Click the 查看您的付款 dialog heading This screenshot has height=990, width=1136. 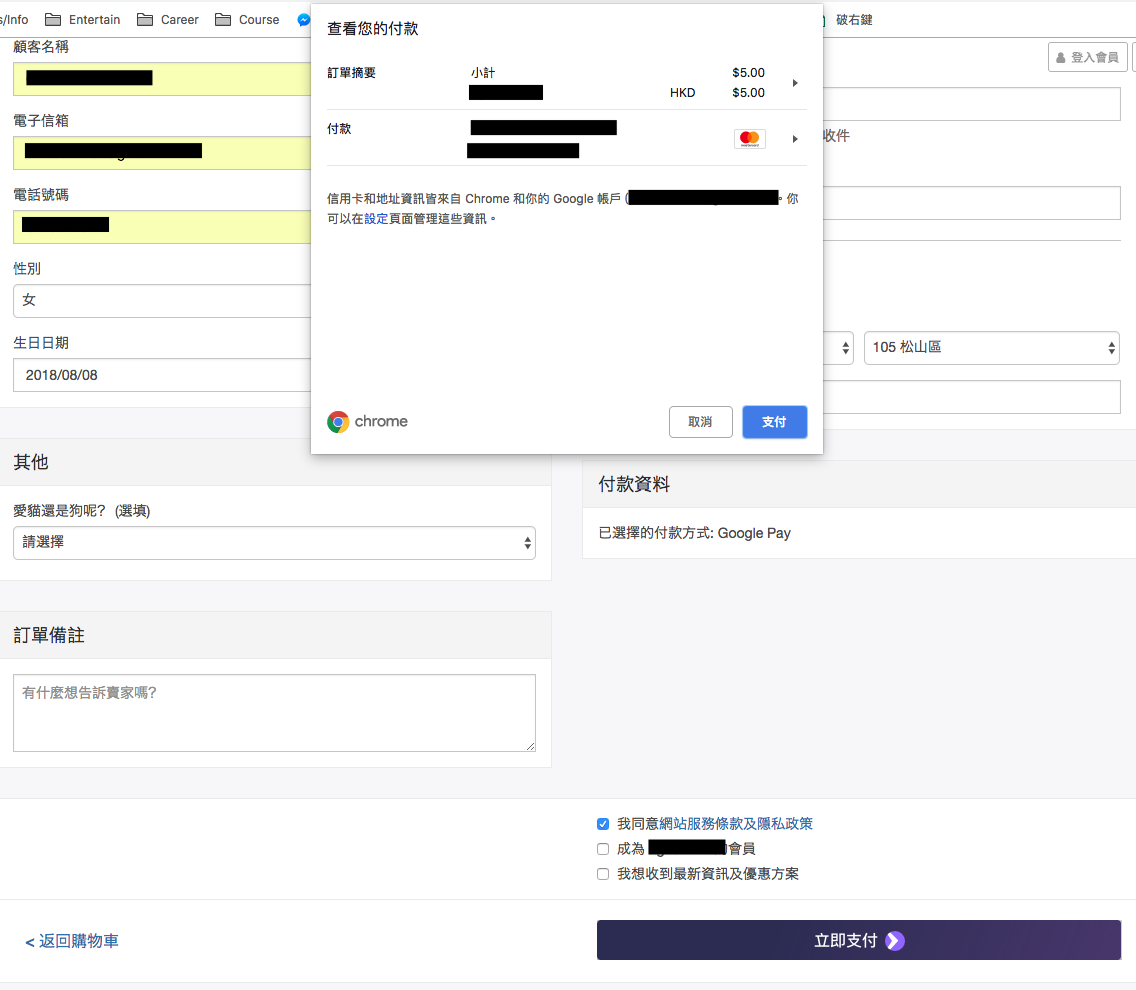click(x=372, y=28)
